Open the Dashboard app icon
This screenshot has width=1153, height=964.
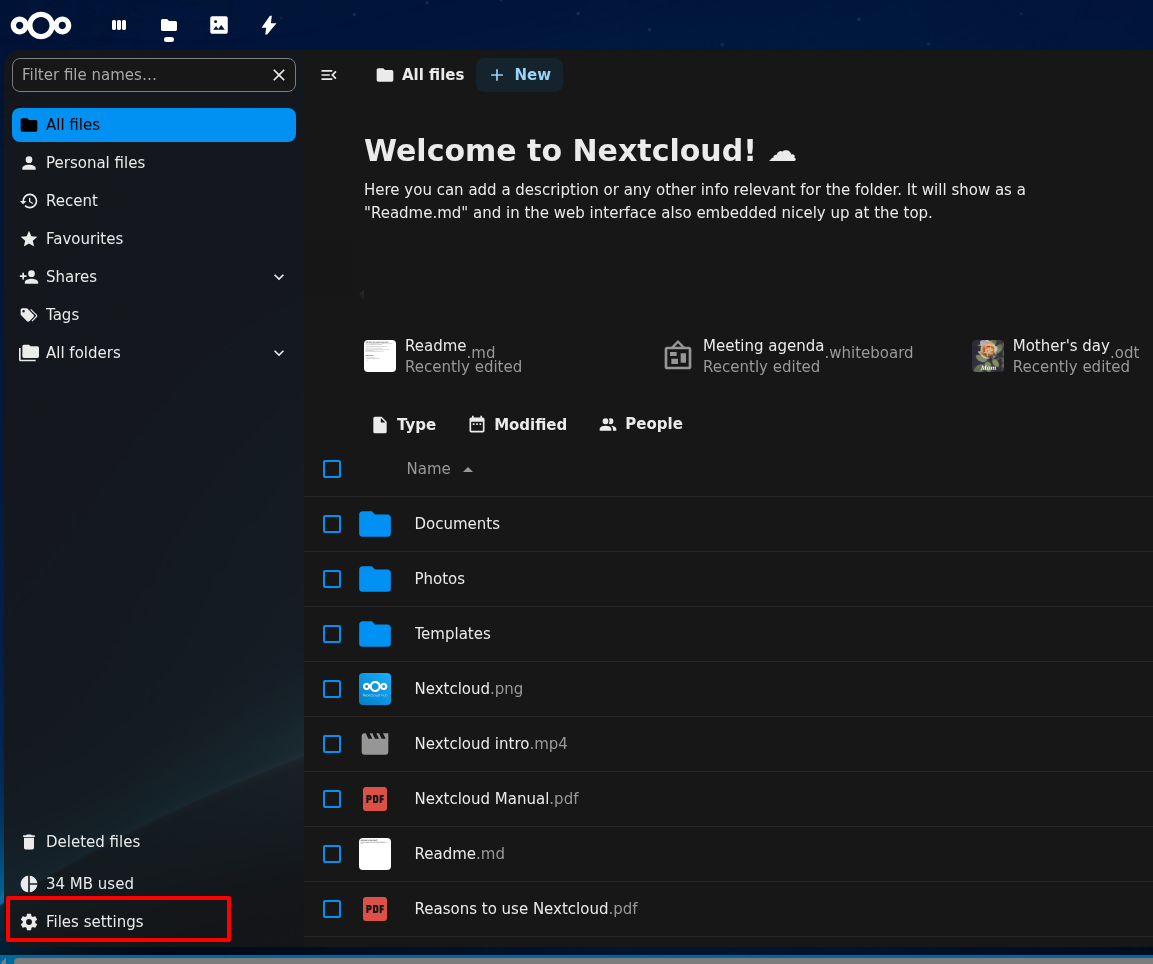[x=119, y=25]
